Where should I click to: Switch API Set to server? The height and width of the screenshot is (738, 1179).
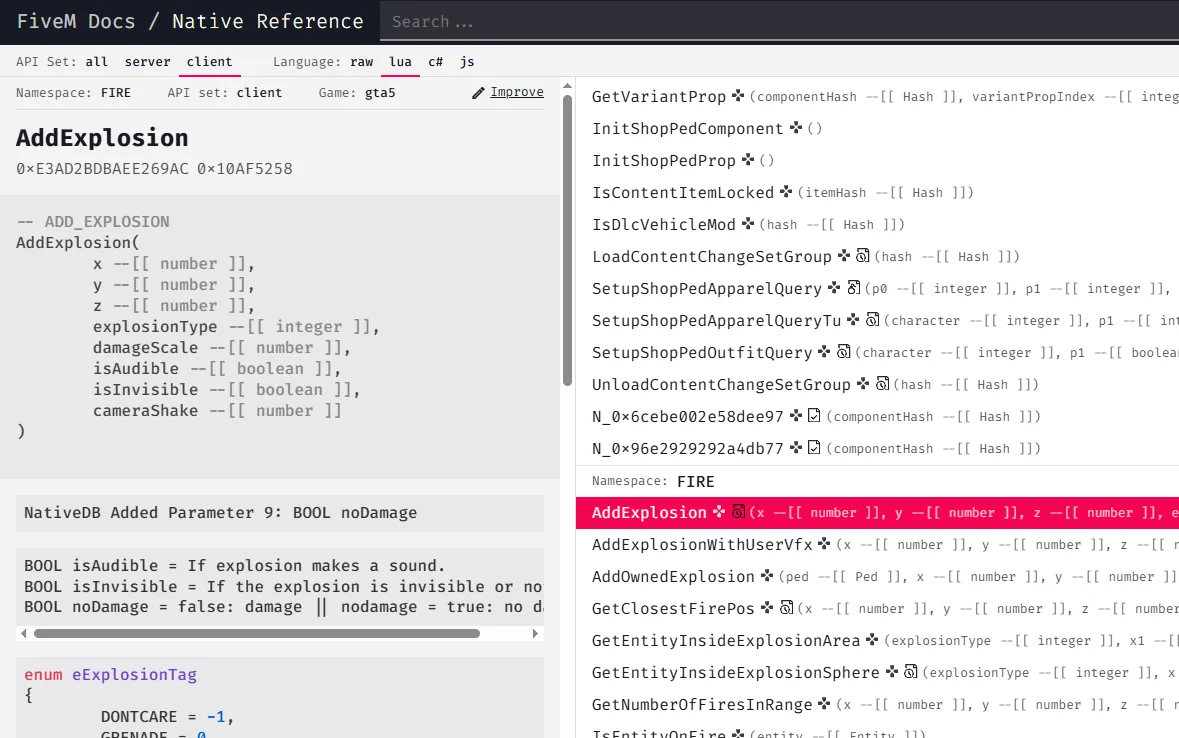coord(147,61)
